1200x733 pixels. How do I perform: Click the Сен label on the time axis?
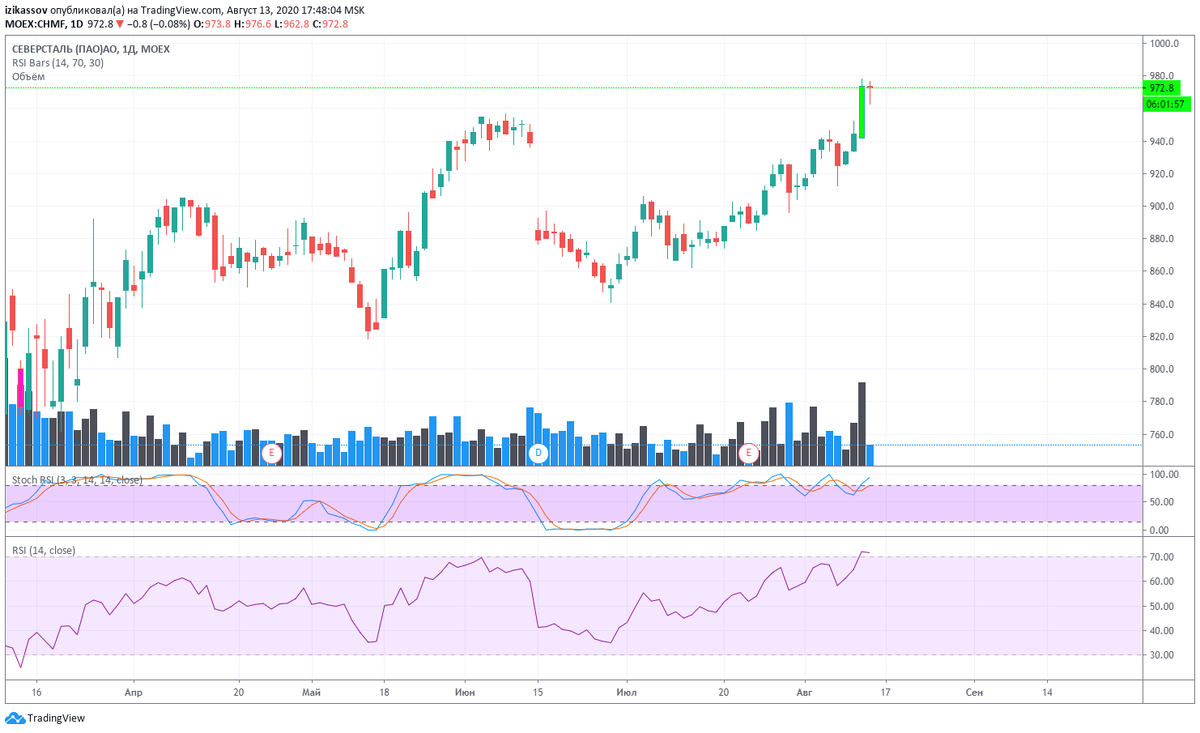973,691
